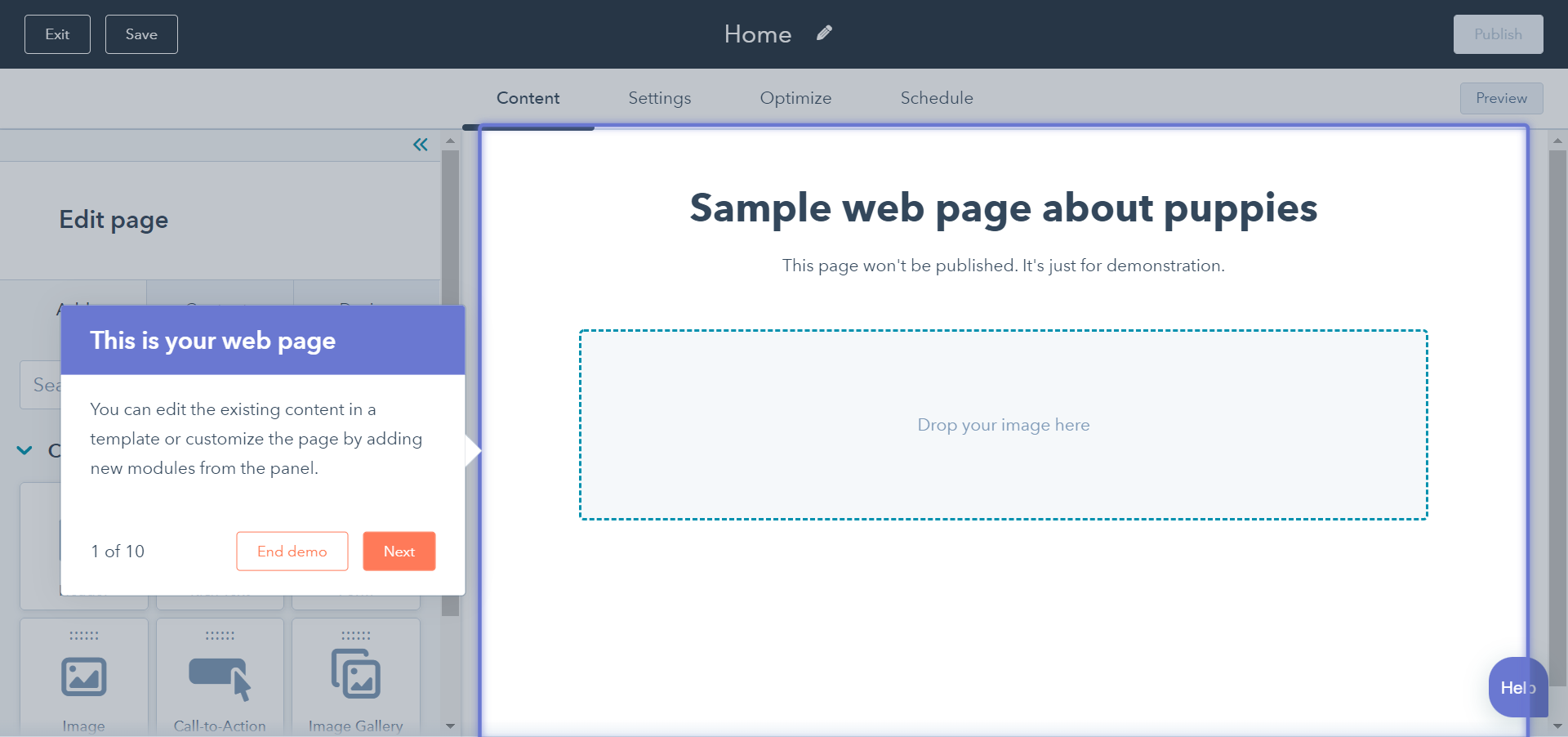Click the Drop your image here area

pos(1003,424)
